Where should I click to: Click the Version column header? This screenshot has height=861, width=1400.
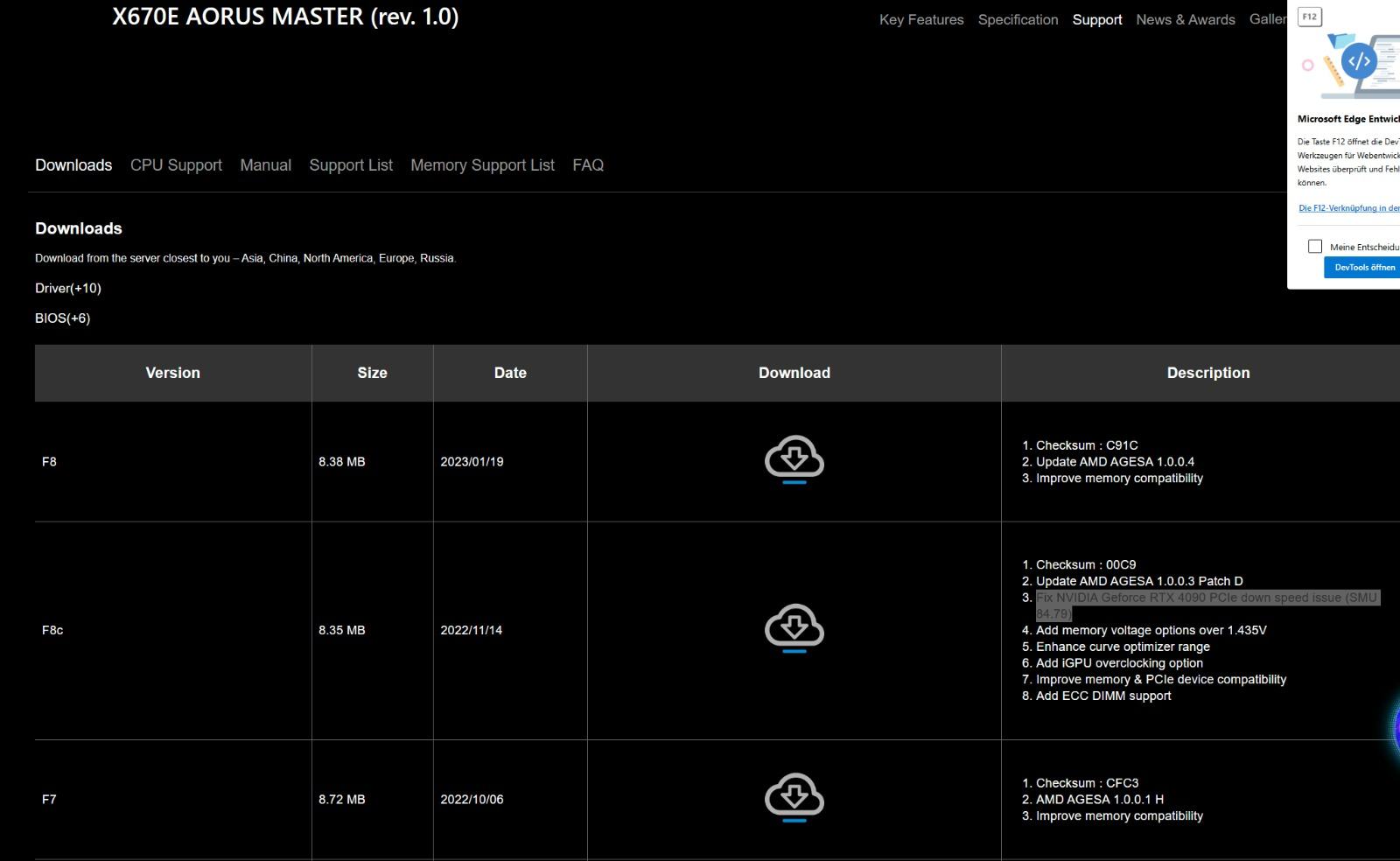[x=173, y=373]
